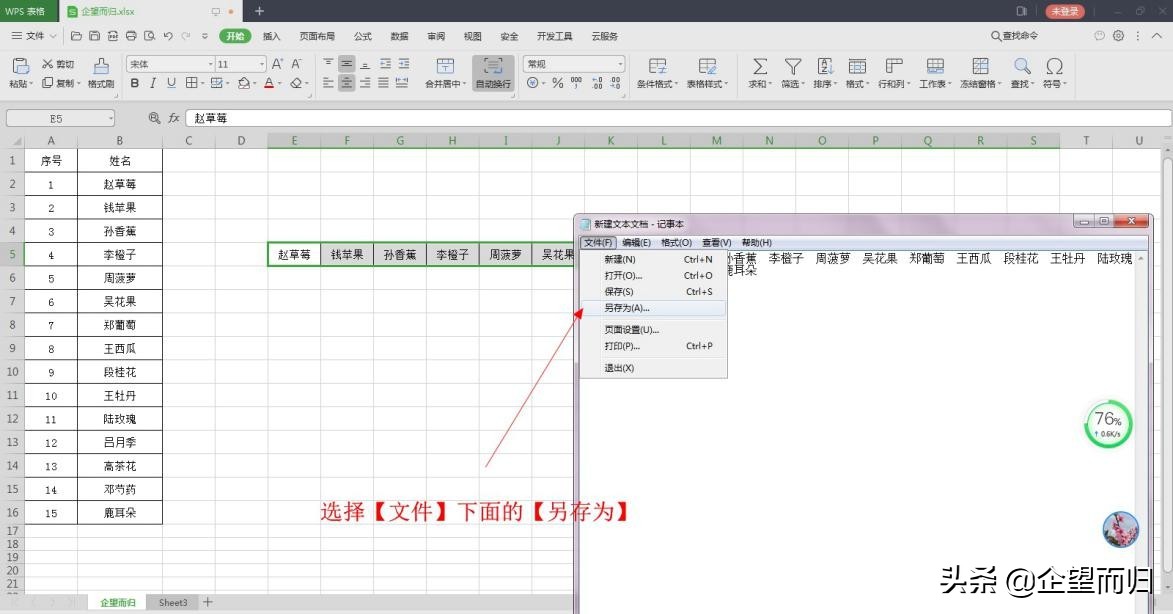1173x614 pixels.
Task: Open the 插入 (Insert) ribbon tab
Action: 272,36
